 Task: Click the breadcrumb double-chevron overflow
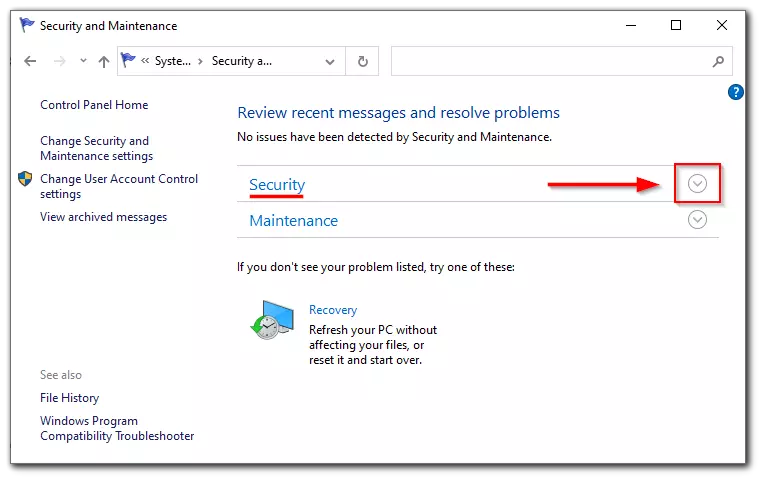point(145,61)
